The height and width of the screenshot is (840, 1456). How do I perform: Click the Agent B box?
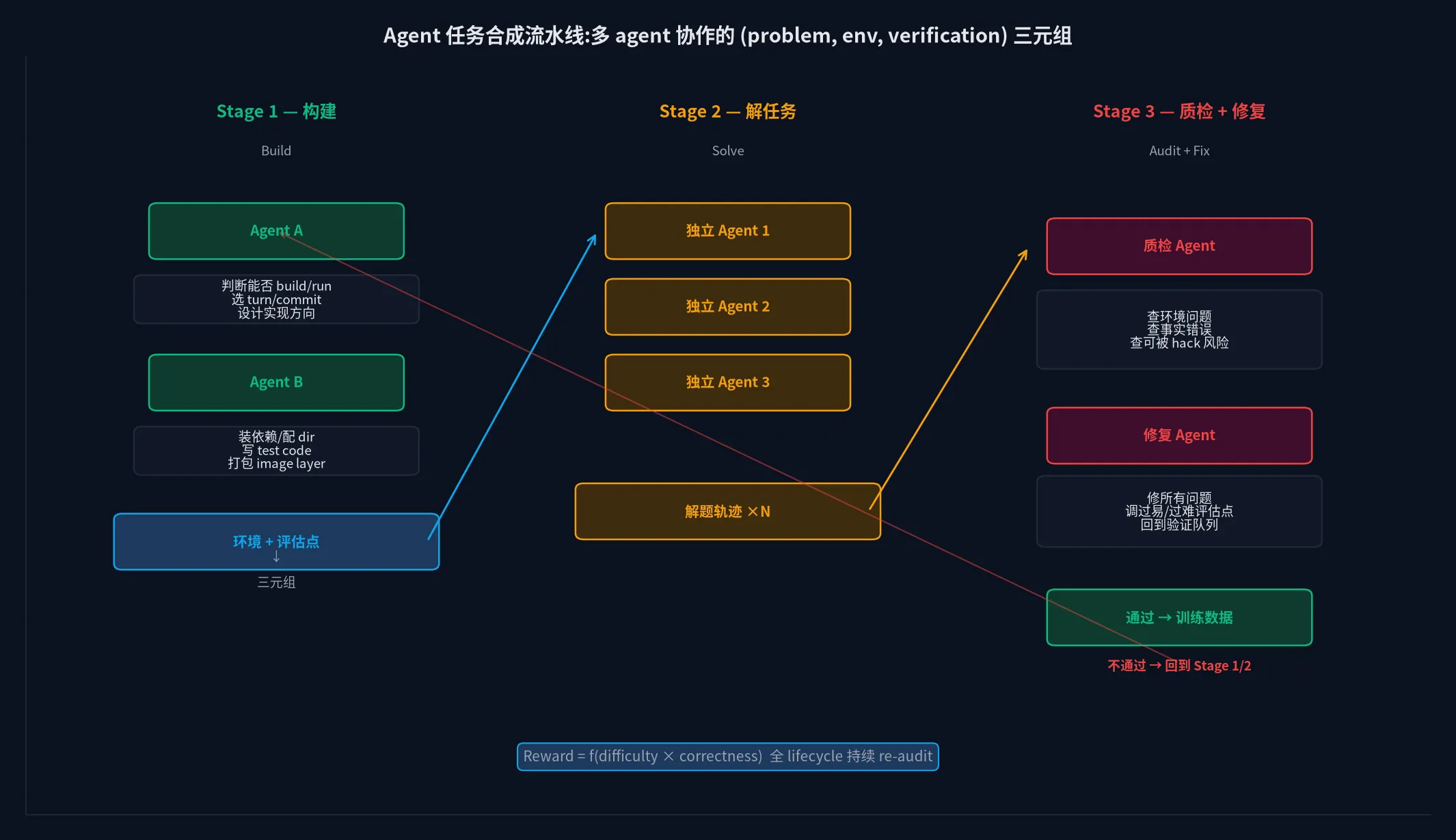[x=276, y=382]
